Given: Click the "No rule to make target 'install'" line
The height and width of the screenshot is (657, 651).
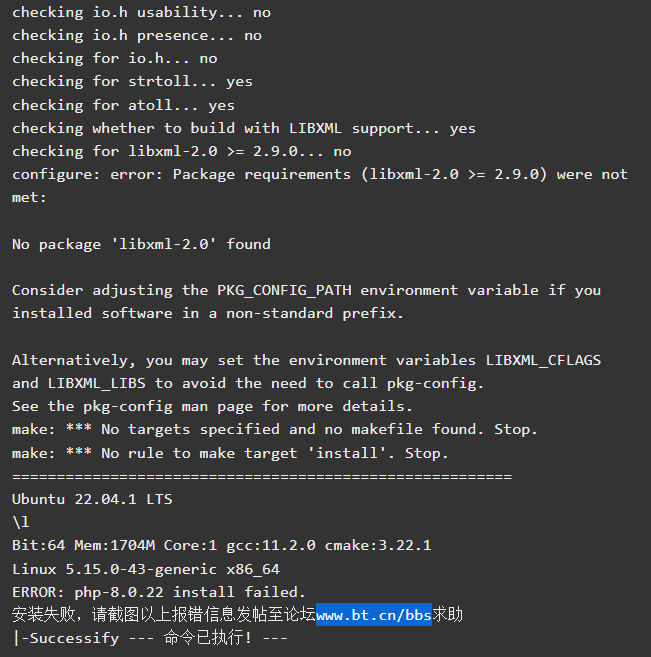Looking at the screenshot, I should coord(230,453).
